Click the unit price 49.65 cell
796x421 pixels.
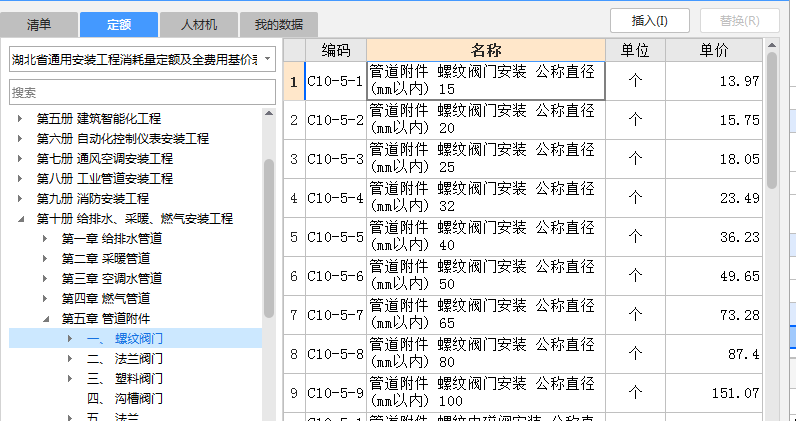pos(714,276)
